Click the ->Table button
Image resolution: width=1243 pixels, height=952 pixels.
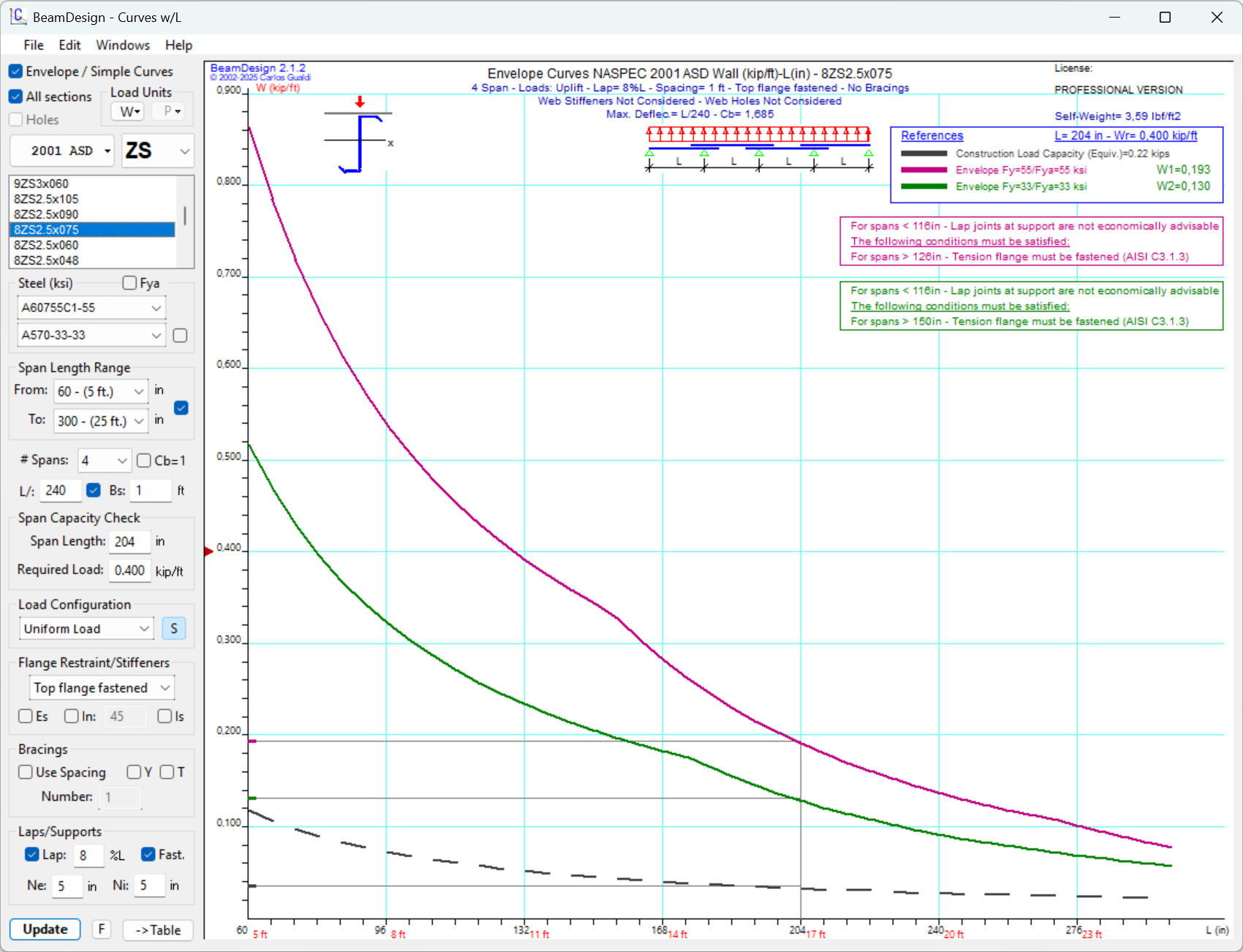(x=158, y=930)
